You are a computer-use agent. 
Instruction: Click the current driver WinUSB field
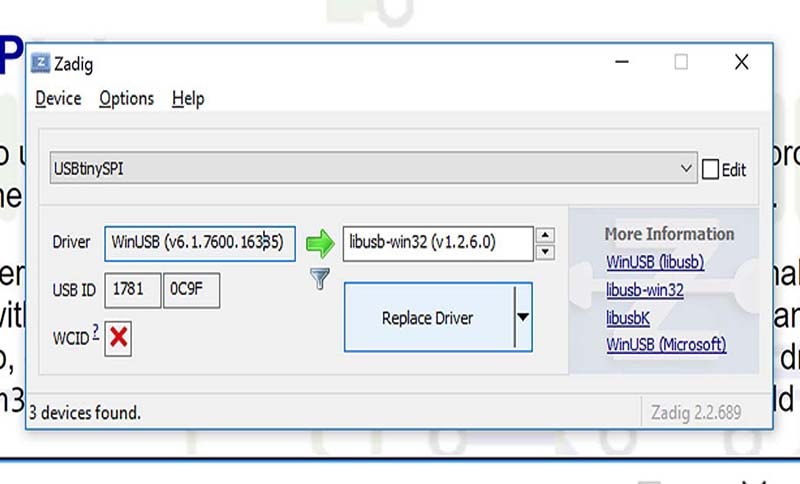[200, 244]
